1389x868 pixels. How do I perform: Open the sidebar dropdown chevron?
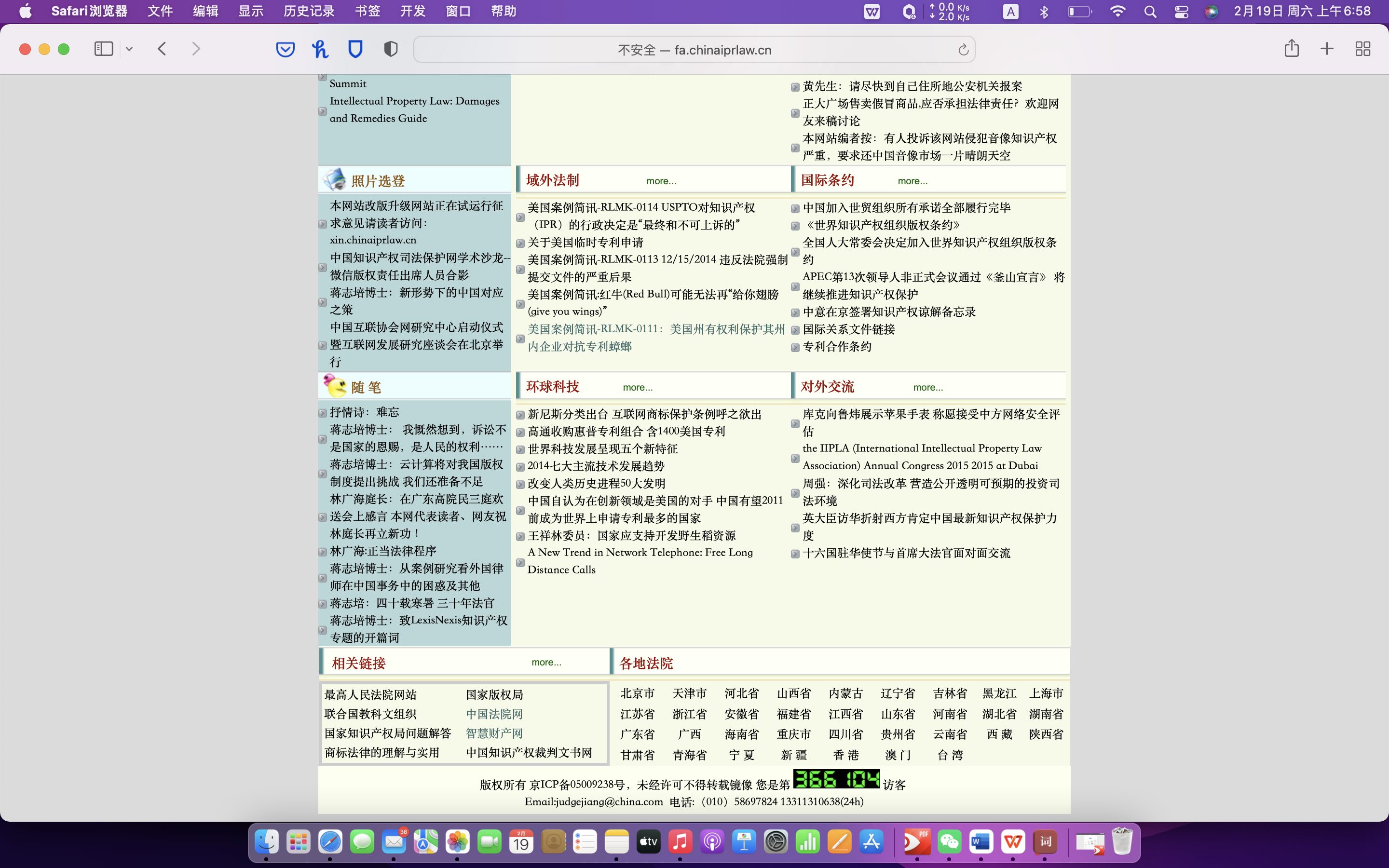click(x=129, y=49)
